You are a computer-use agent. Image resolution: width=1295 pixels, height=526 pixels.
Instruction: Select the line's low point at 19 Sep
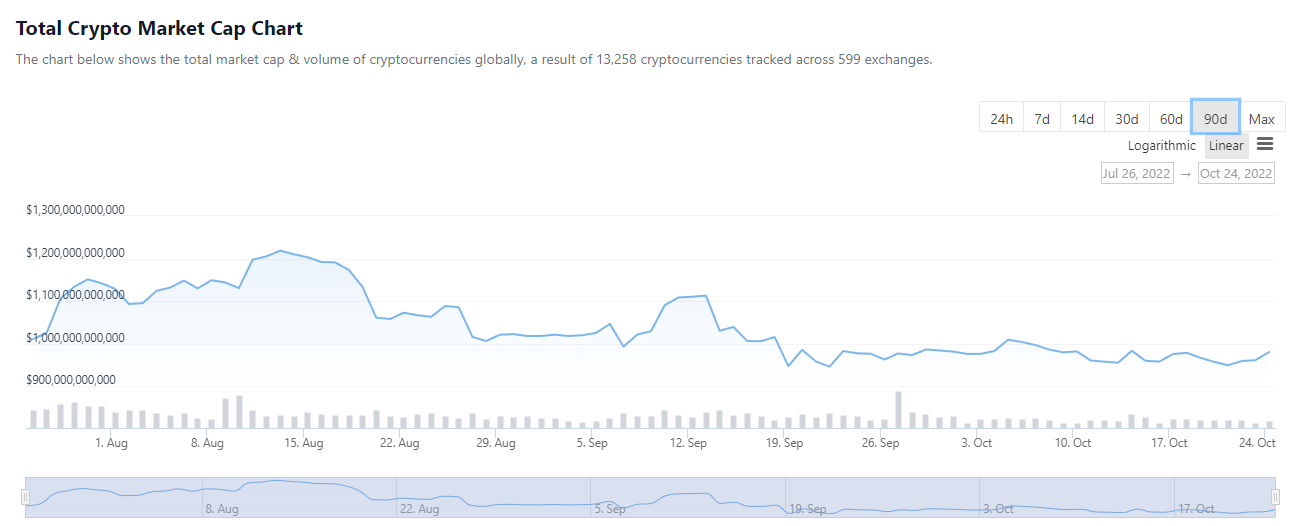click(x=788, y=366)
